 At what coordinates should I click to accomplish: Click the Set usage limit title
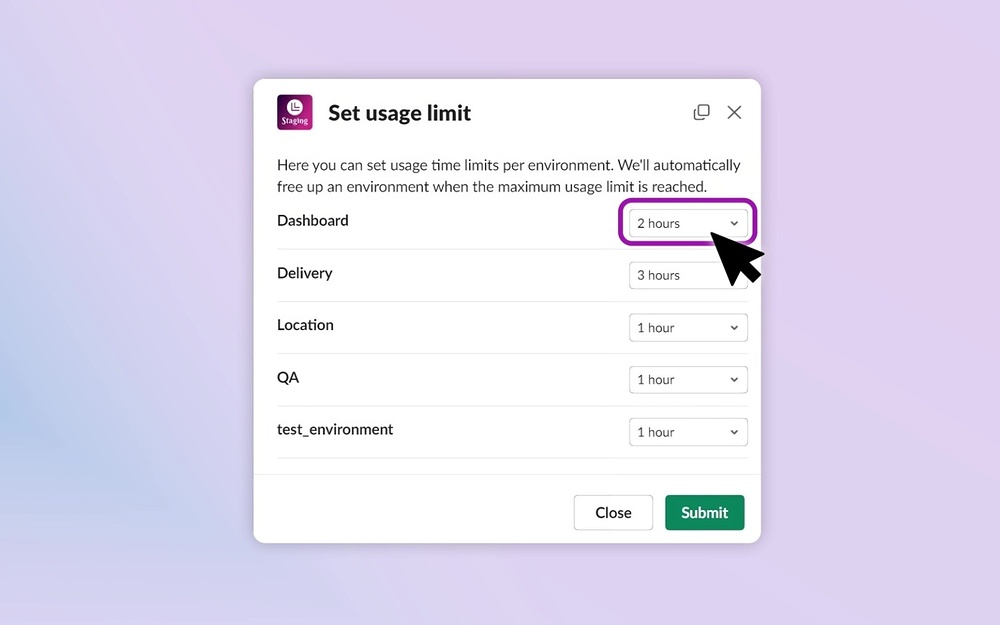(x=399, y=113)
